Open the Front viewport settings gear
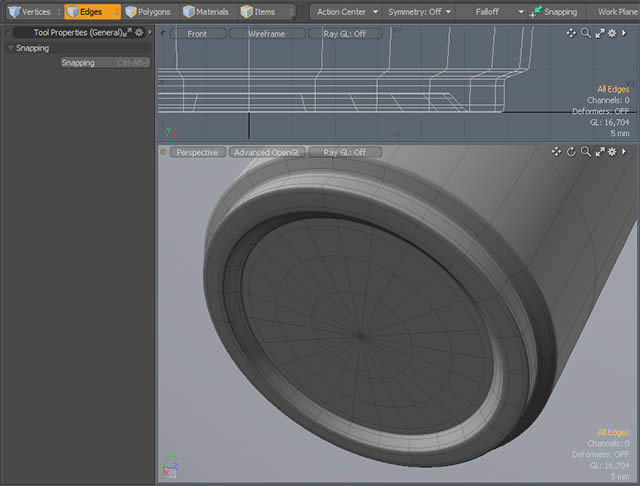 (612, 33)
